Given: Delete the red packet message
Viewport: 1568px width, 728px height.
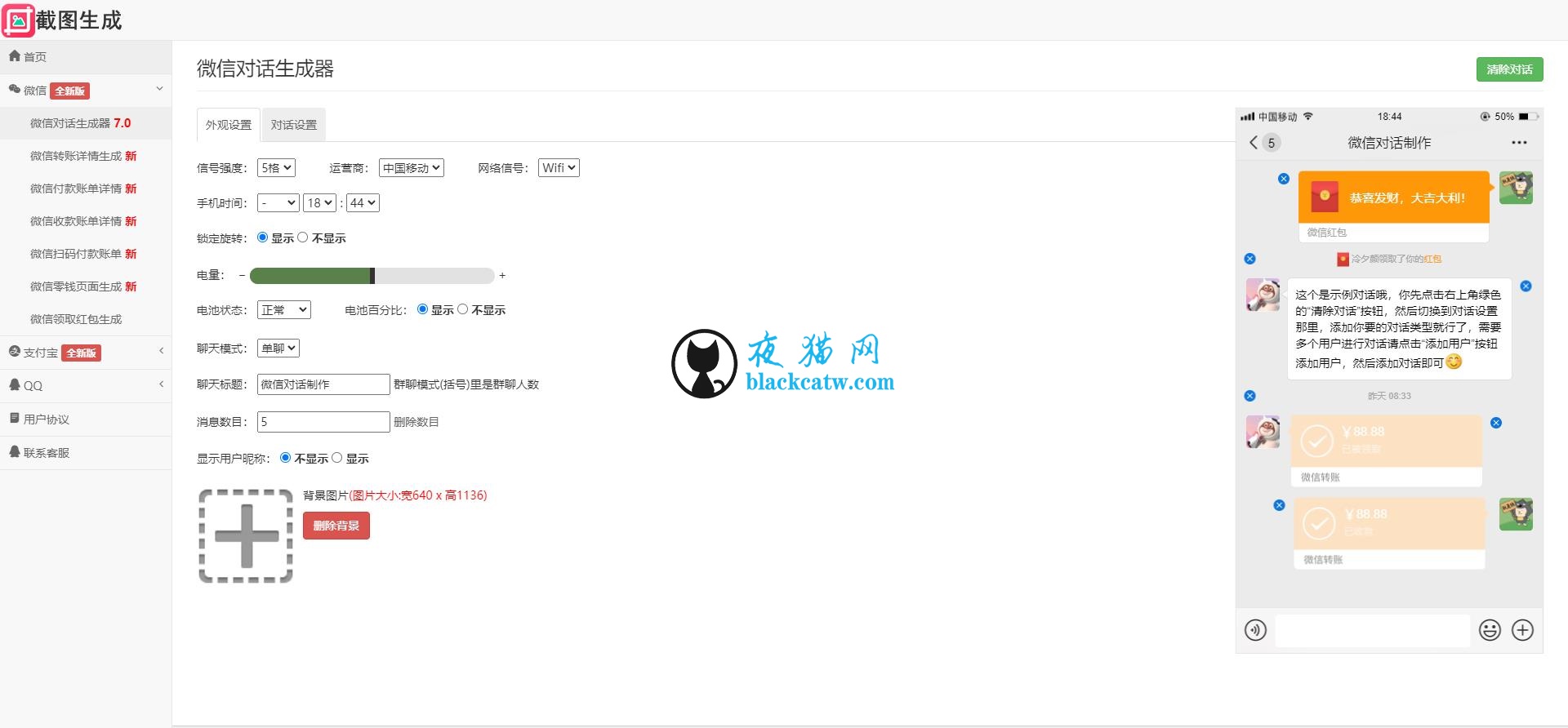Looking at the screenshot, I should pos(1284,179).
